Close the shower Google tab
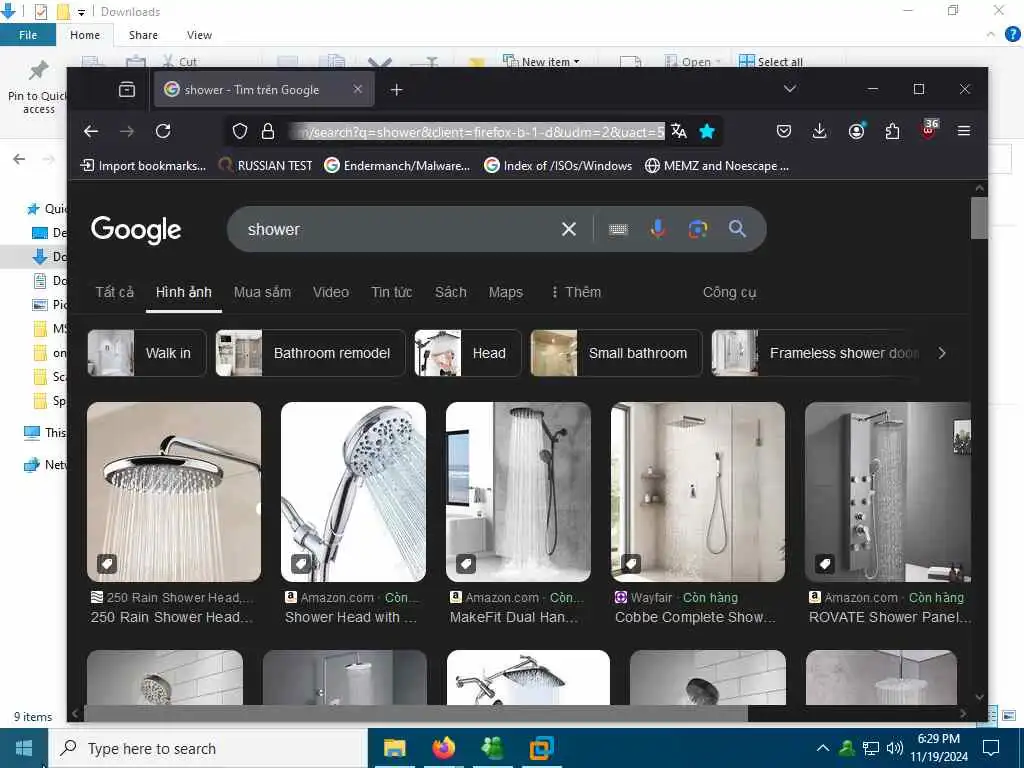Screen dimensions: 1024x768 [x=358, y=89]
